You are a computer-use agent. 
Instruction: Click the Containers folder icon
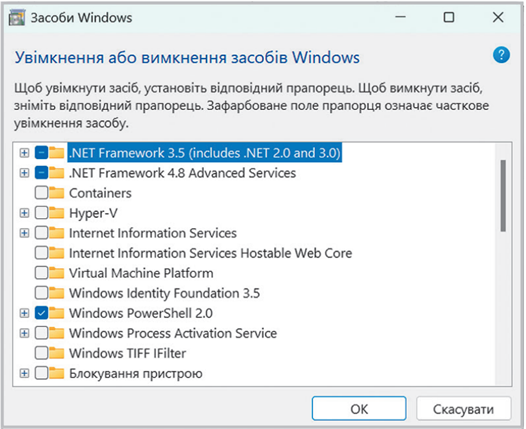point(56,193)
